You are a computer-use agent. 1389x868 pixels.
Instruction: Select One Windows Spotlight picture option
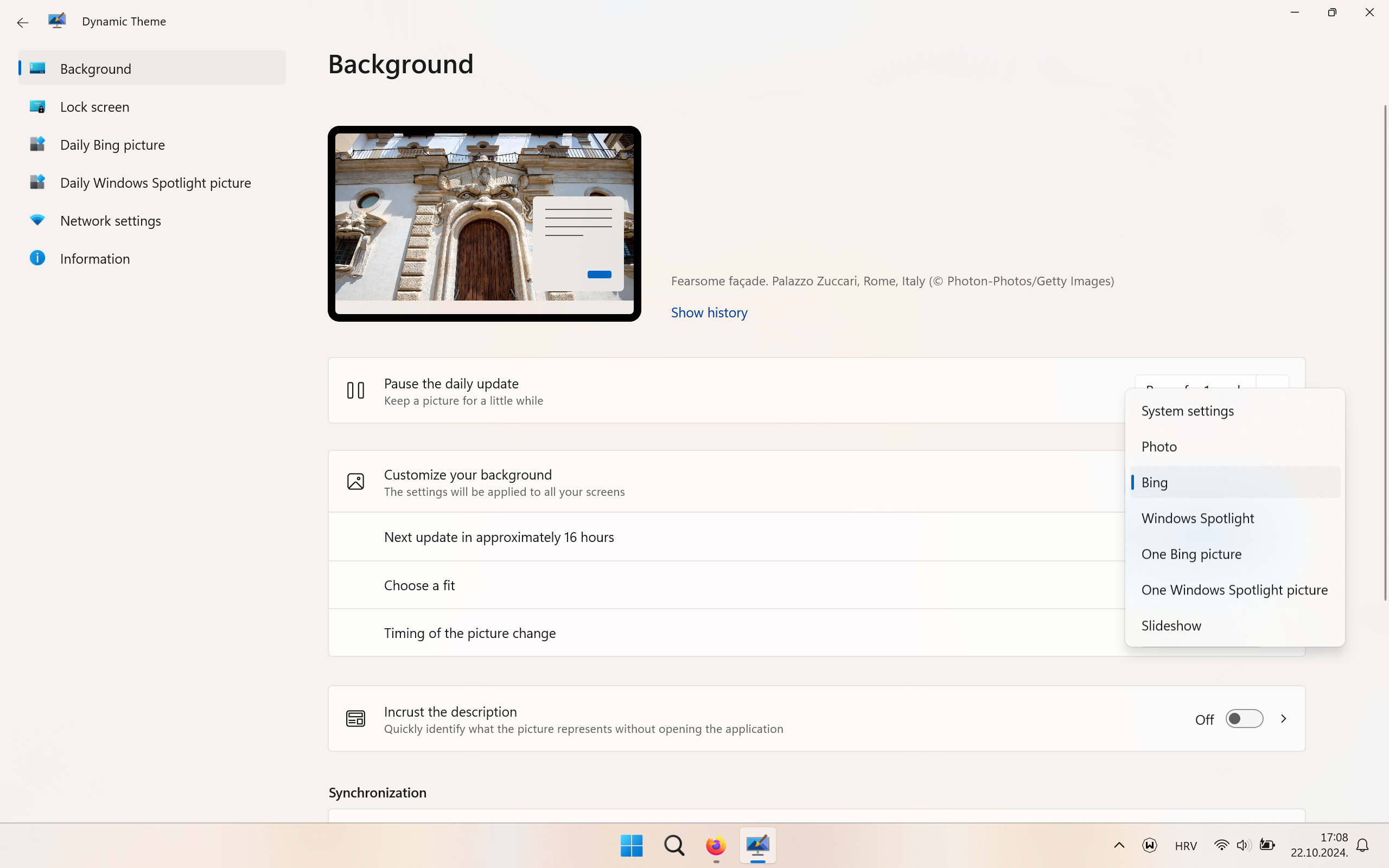tap(1234, 590)
